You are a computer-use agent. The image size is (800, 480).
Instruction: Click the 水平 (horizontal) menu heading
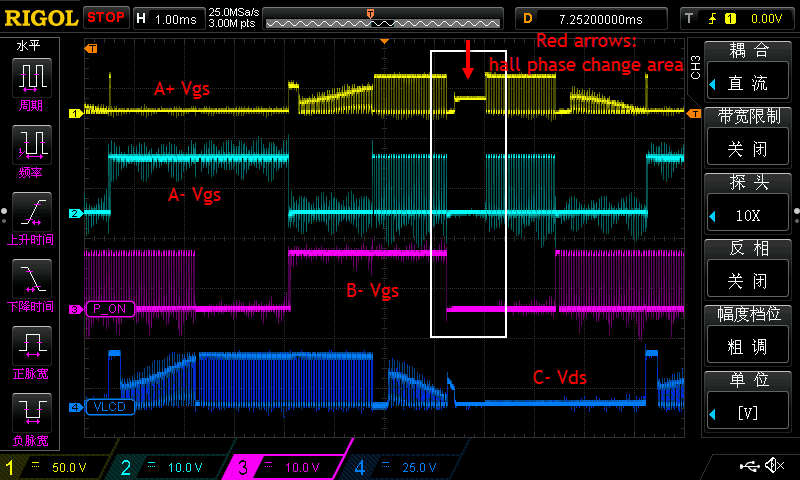click(x=29, y=46)
